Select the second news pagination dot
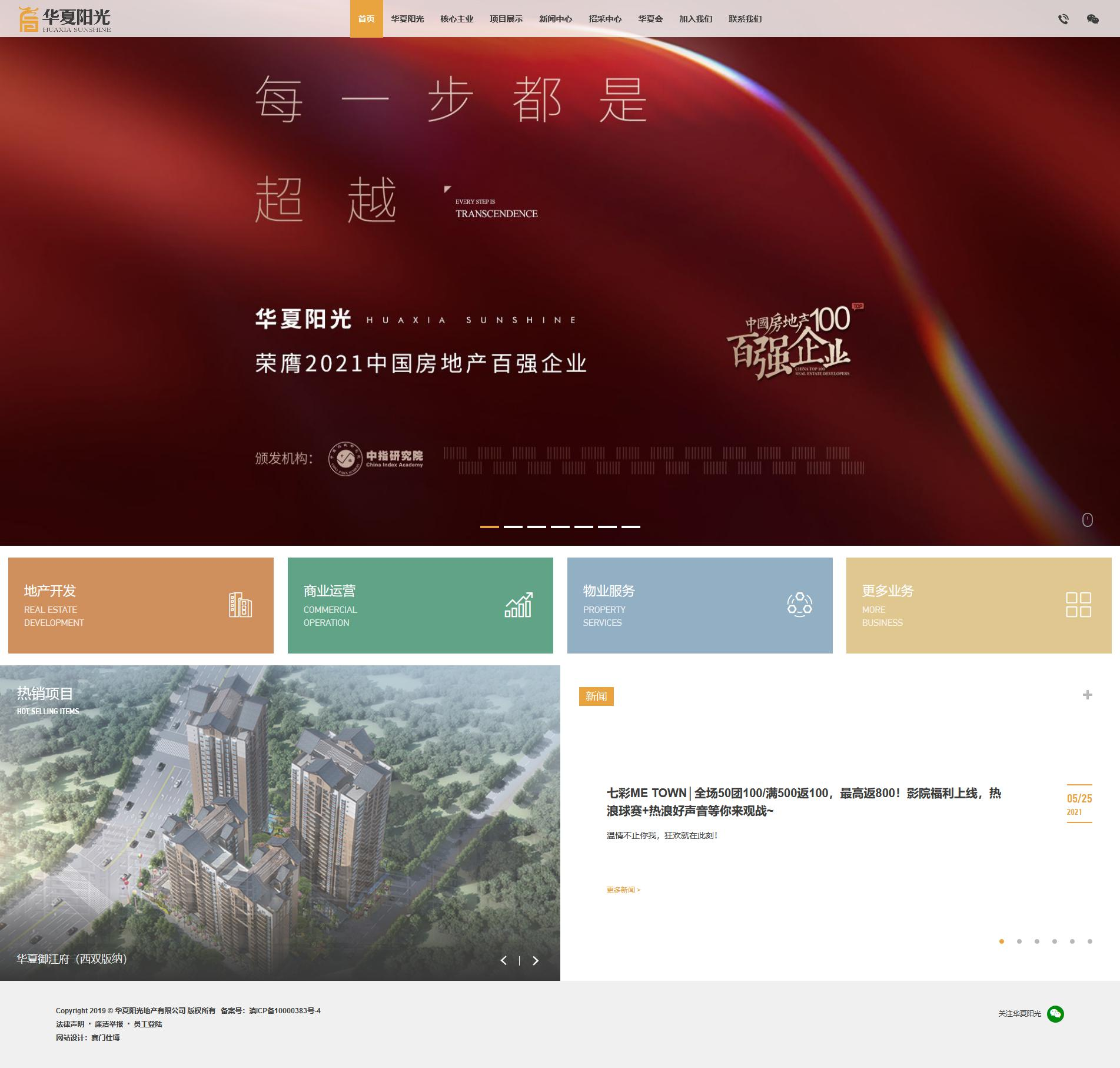 (x=1019, y=941)
